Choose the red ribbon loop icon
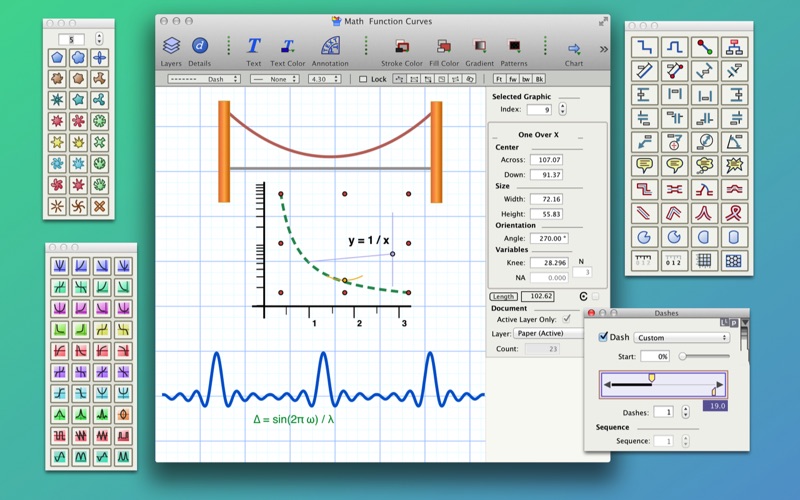The image size is (800, 500). (734, 213)
